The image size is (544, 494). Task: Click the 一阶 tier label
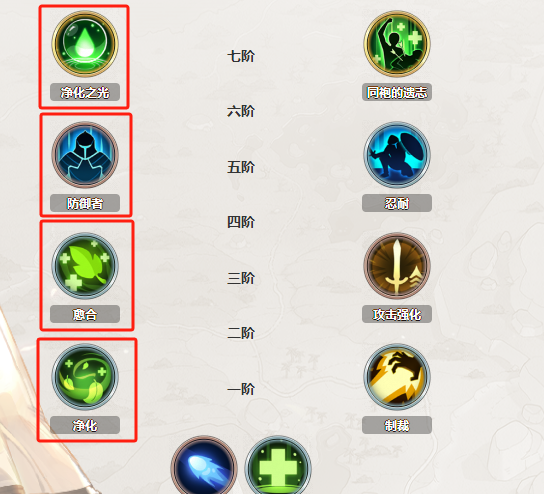tap(241, 389)
